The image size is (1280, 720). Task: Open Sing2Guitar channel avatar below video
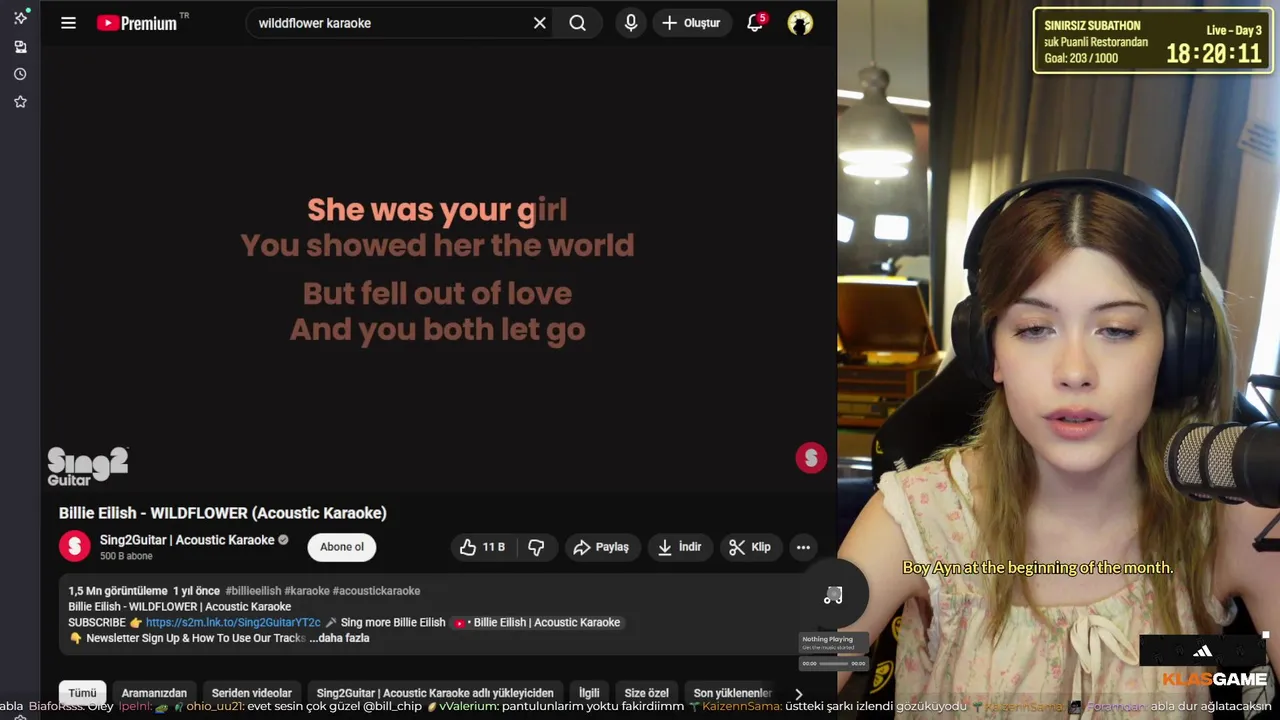[x=75, y=546]
